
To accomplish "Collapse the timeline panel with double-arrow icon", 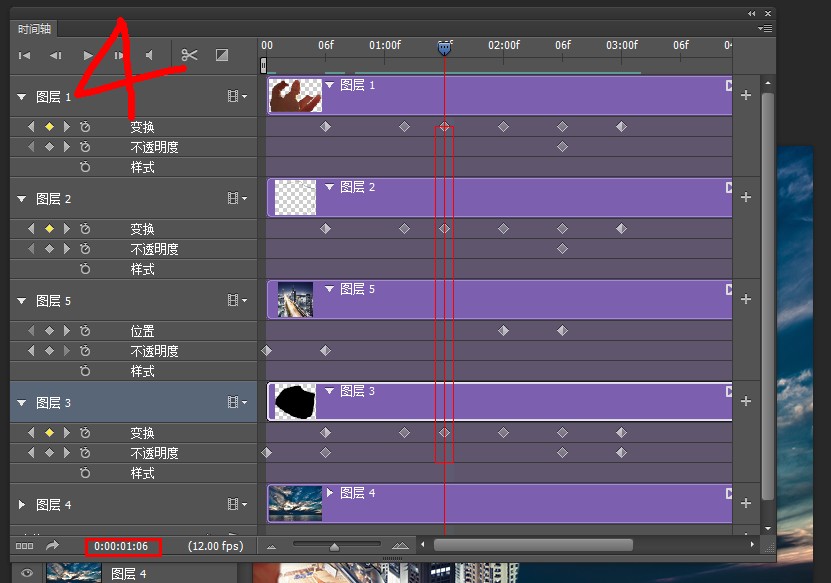I will pos(752,13).
